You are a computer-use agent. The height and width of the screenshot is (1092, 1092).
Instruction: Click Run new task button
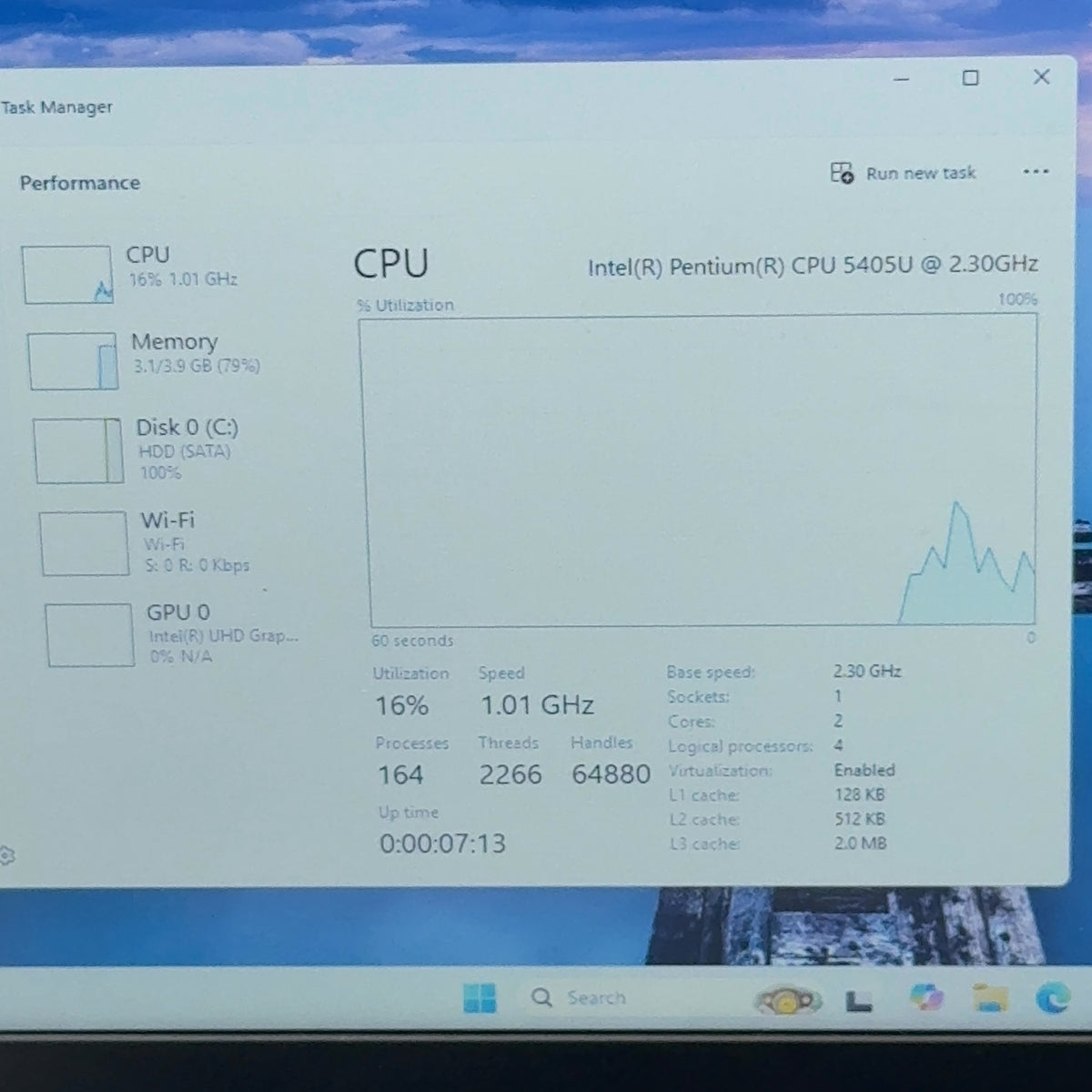click(903, 173)
